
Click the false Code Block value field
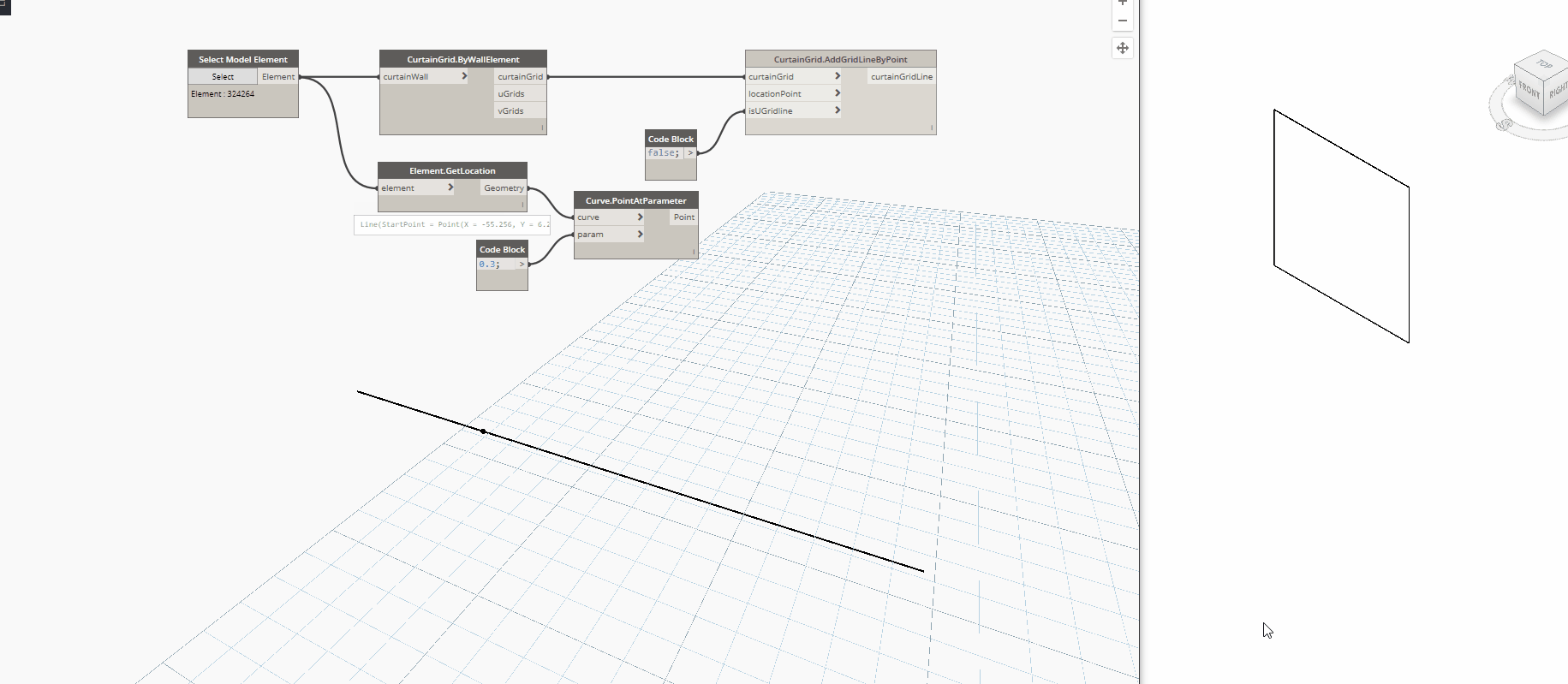click(663, 153)
